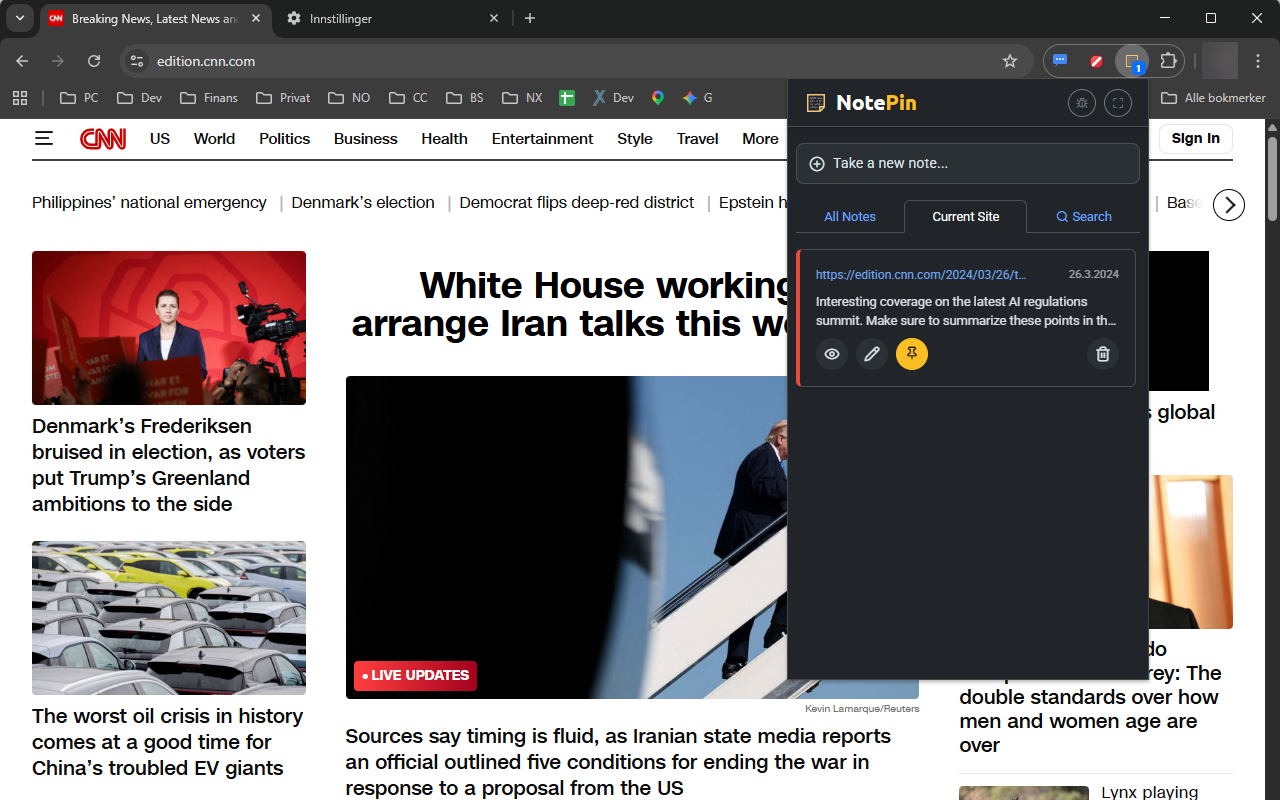Open the NotePin extension icon in toolbar
Image resolution: width=1280 pixels, height=800 pixels.
pyautogui.click(x=1131, y=61)
